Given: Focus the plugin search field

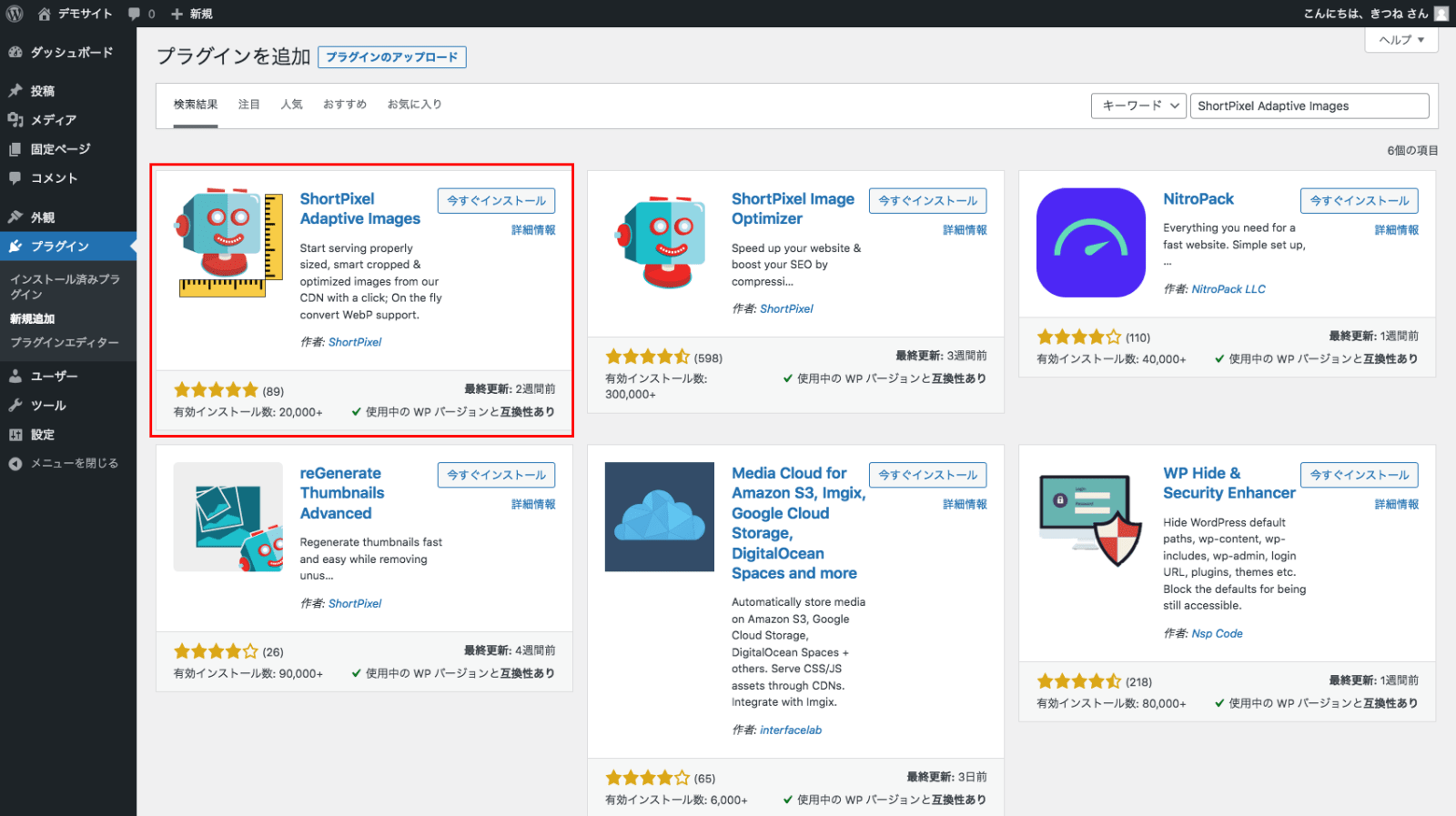Looking at the screenshot, I should pos(1309,106).
